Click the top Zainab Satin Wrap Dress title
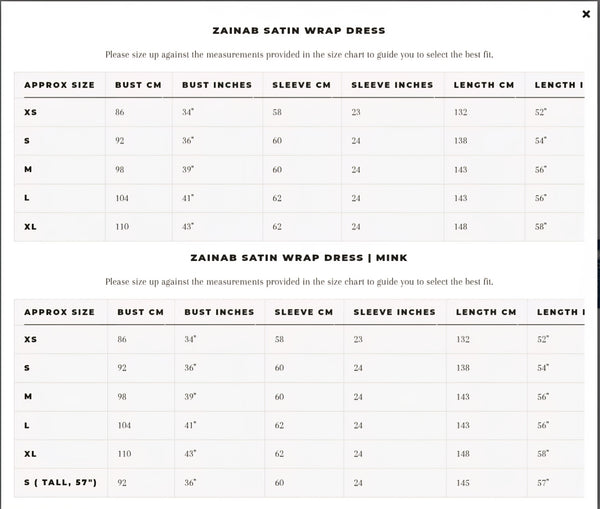The width and height of the screenshot is (600, 509). coord(298,31)
